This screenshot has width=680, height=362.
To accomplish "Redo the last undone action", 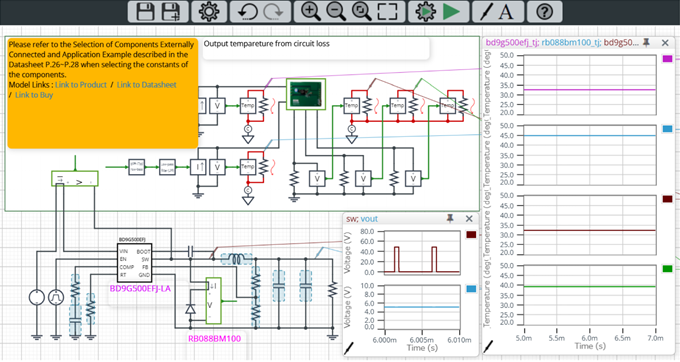I will coord(273,12).
